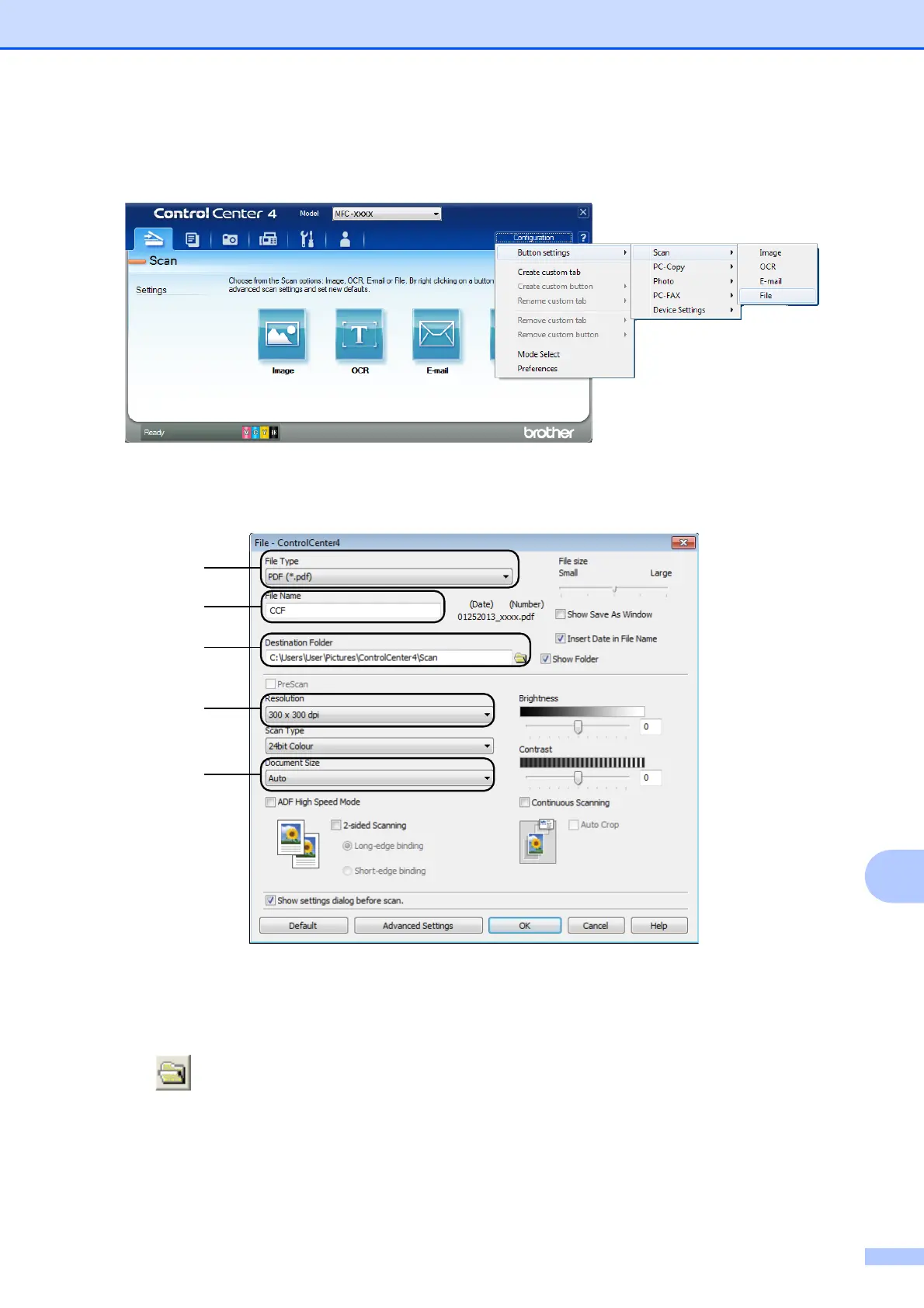This screenshot has height=1308, width=924.
Task: Expand the PC-Copy submenu entry
Action: point(684,266)
